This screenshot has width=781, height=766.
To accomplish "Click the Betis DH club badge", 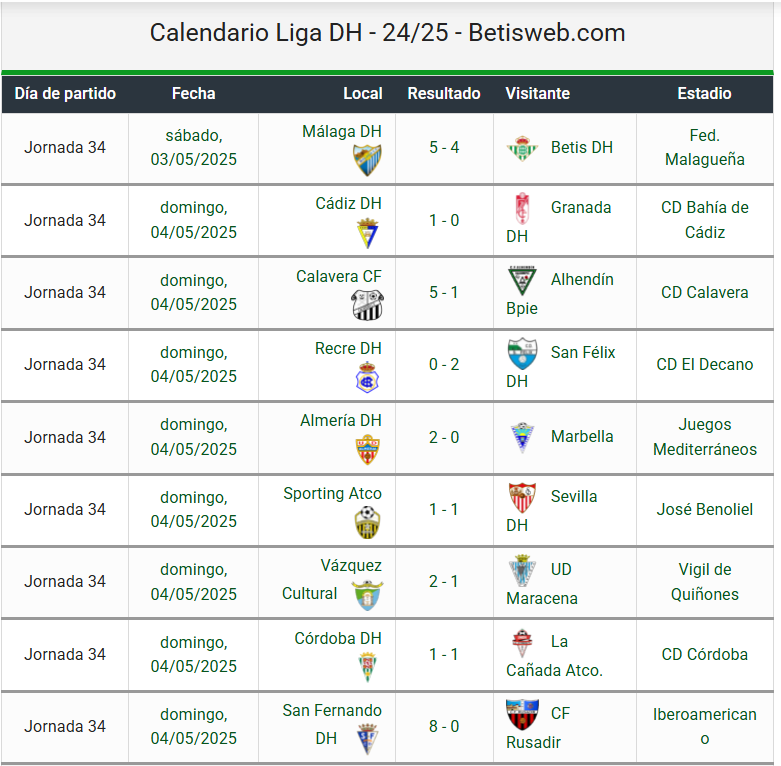I will 522,148.
